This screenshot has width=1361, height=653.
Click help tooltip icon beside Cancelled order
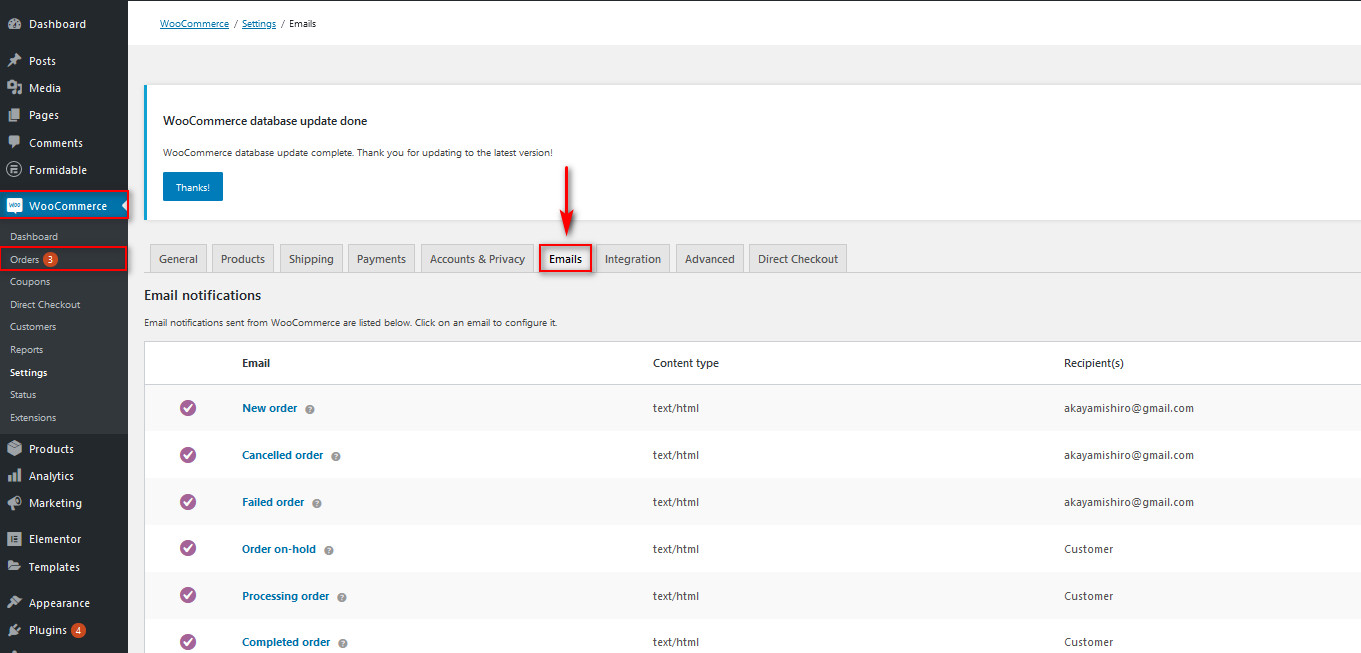(336, 456)
